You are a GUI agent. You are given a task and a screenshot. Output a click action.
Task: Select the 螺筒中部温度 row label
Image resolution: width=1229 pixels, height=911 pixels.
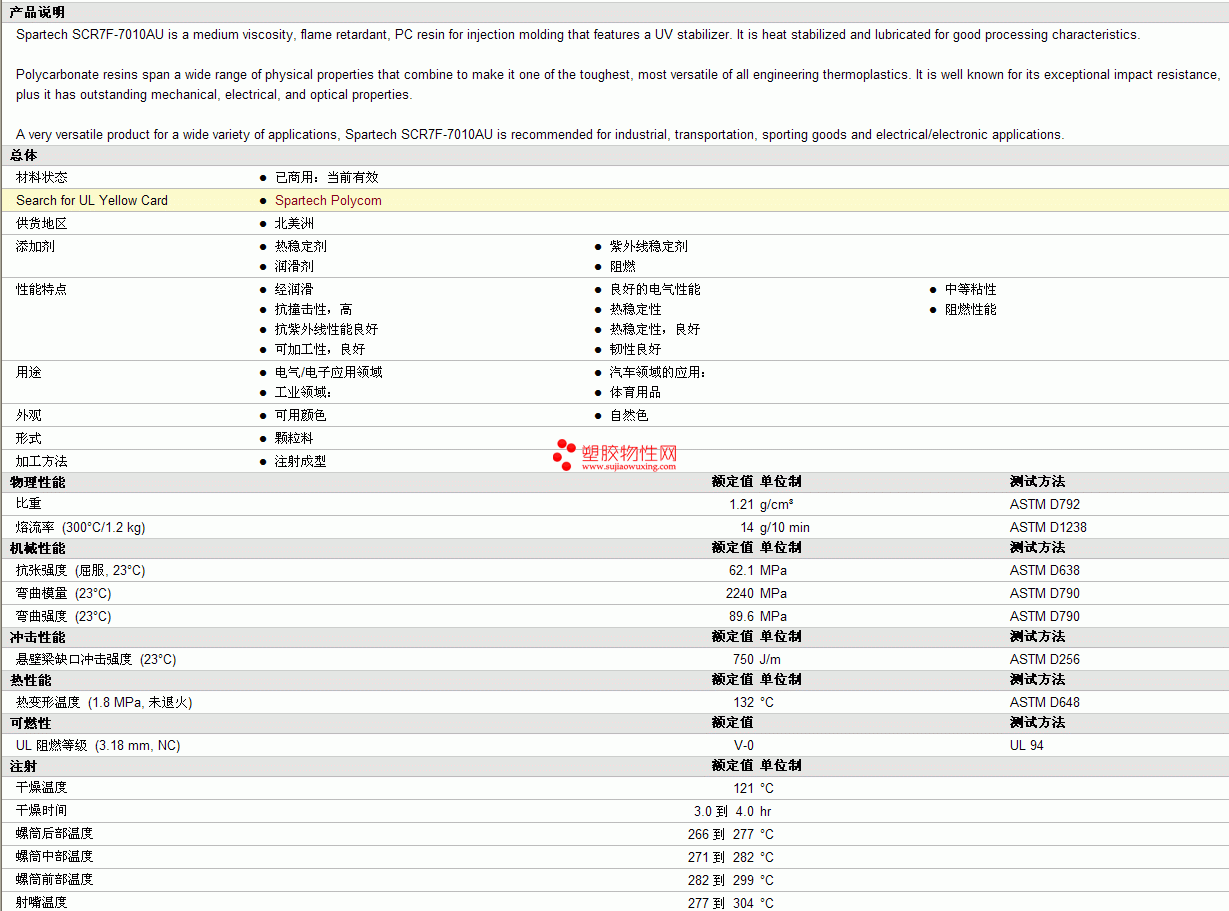click(55, 857)
